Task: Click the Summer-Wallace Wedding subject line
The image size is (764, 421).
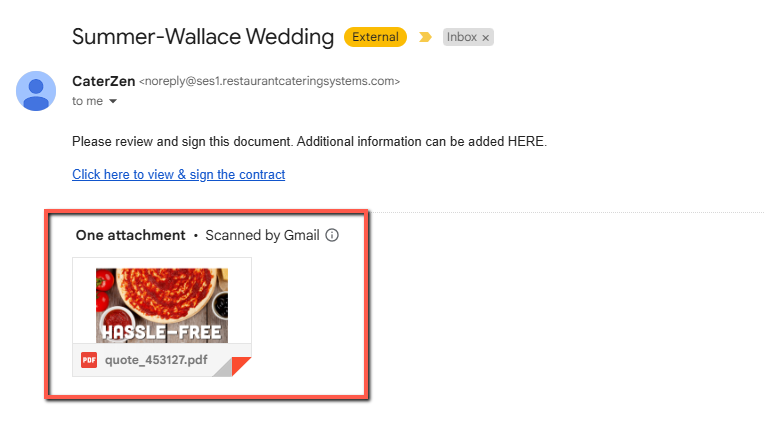Action: (x=203, y=37)
